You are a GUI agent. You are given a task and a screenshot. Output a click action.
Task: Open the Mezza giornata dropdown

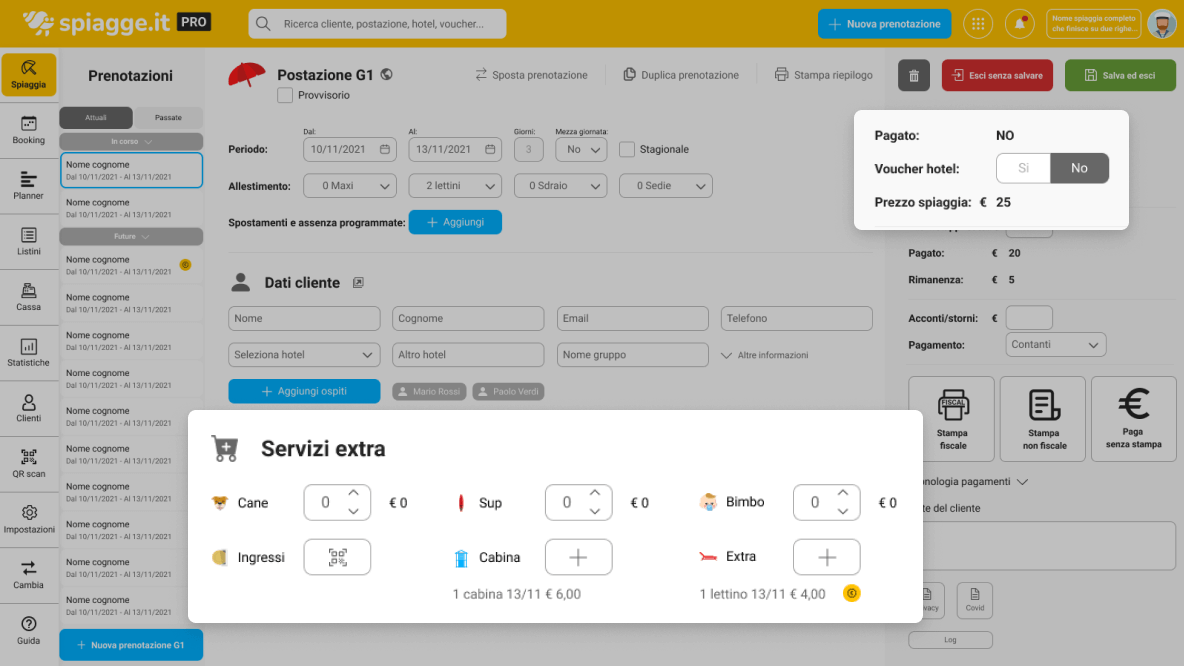coord(581,150)
